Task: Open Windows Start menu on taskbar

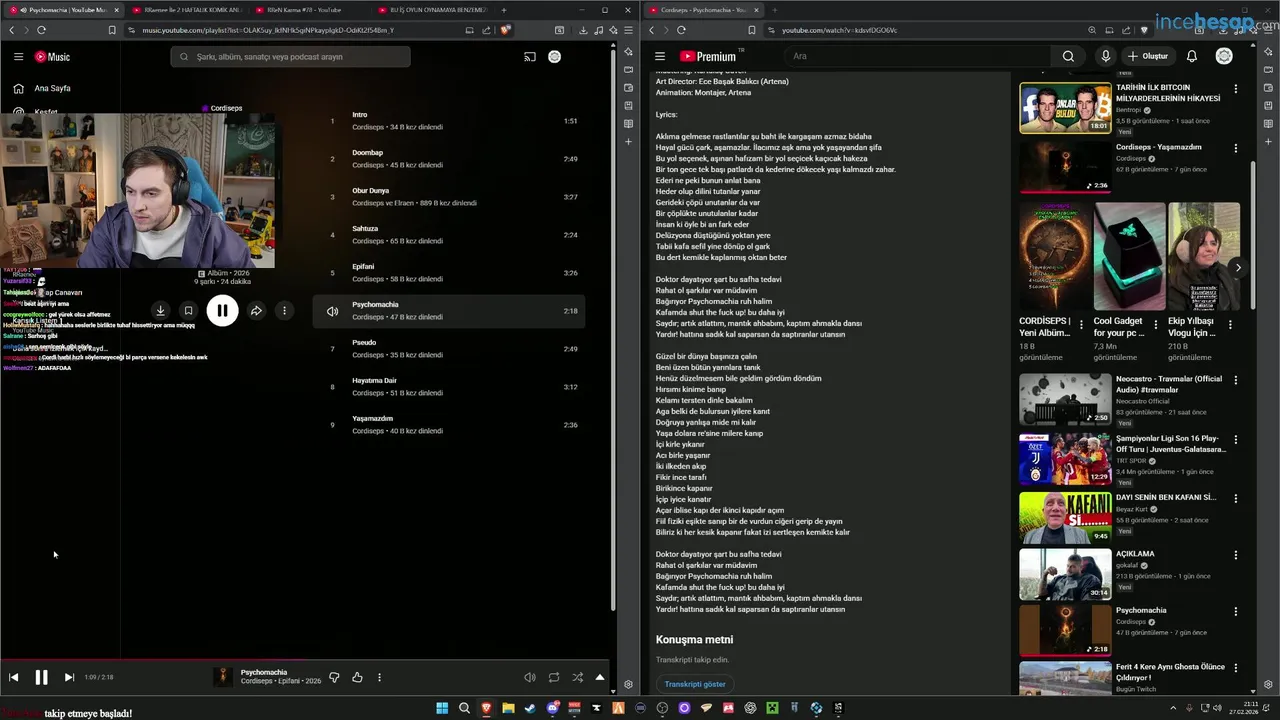Action: pyautogui.click(x=442, y=708)
